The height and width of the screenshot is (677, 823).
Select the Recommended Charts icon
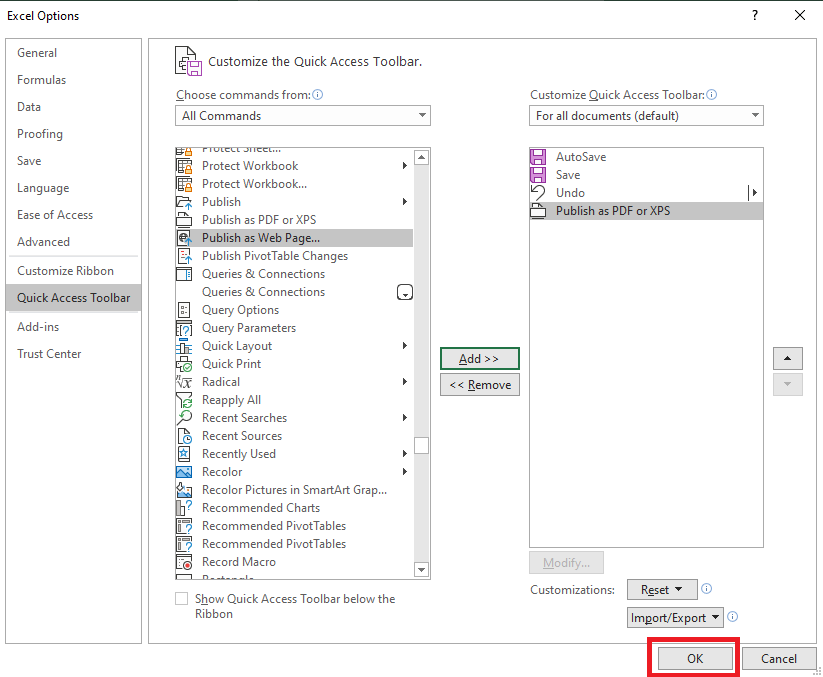click(184, 508)
